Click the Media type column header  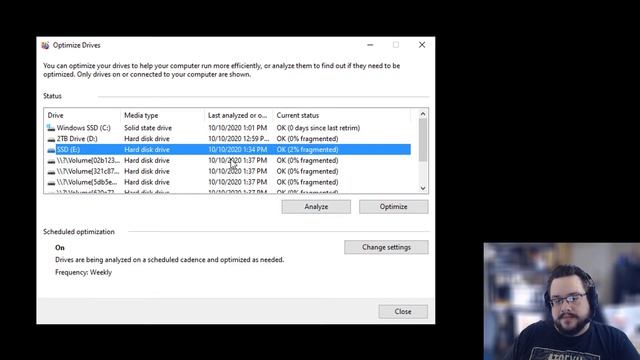point(162,116)
